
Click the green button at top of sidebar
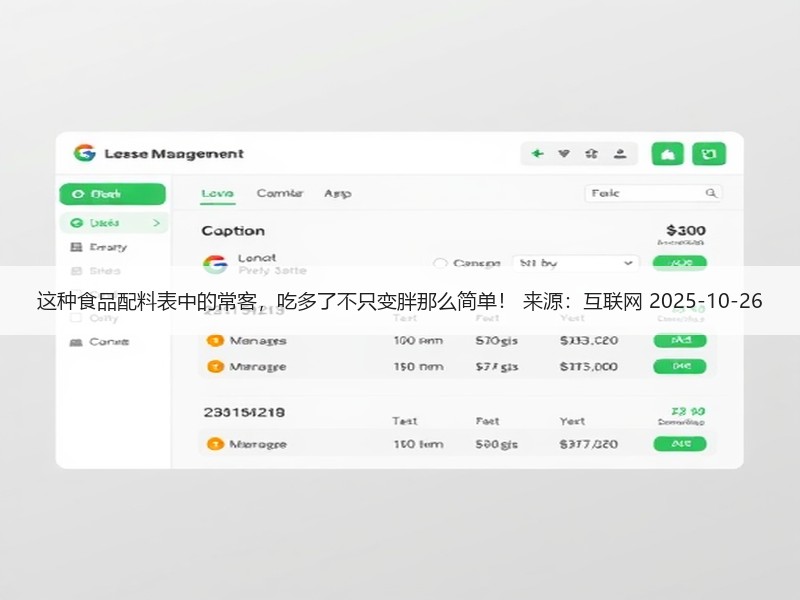click(x=113, y=194)
